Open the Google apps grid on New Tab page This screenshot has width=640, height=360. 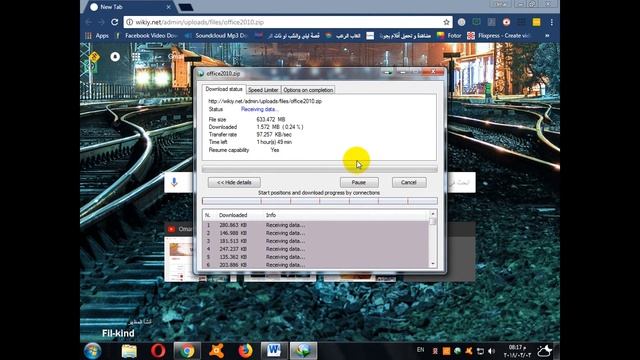136,57
